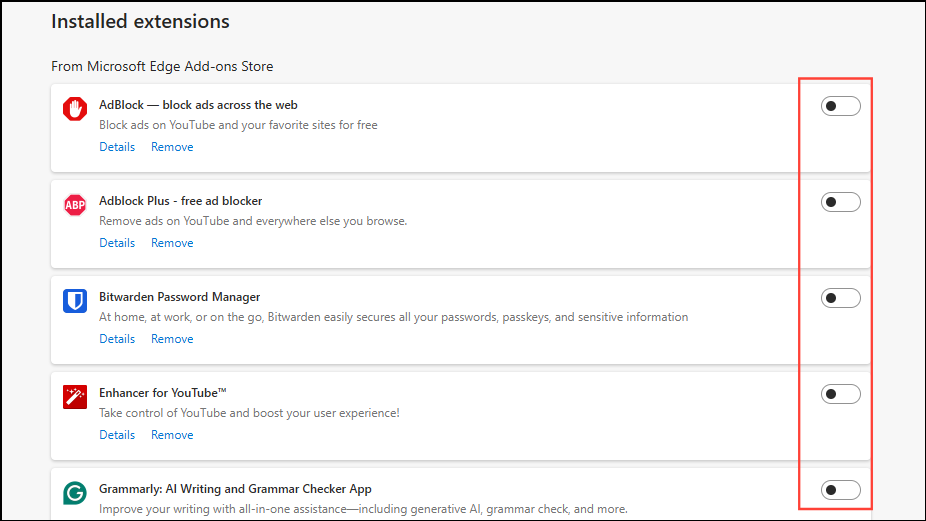The height and width of the screenshot is (521, 926).
Task: Remove the AdBlock extension
Action: click(172, 147)
